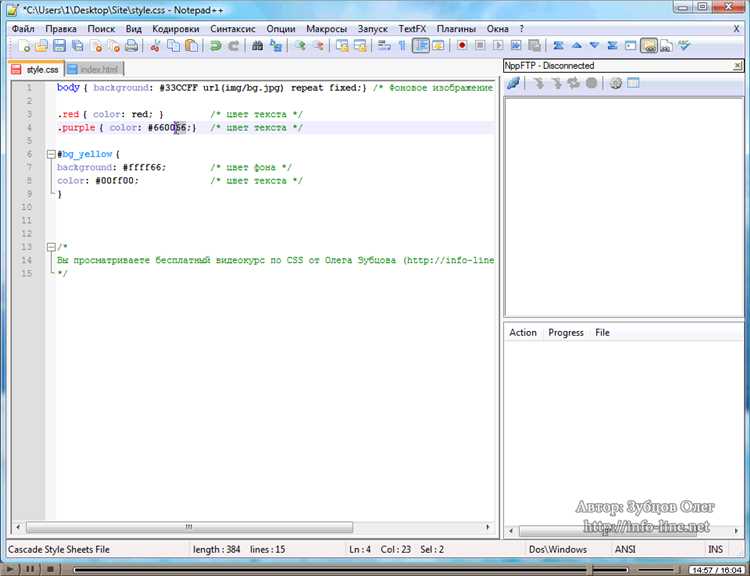
Task: Toggle show all characters pilcrow icon
Action: [403, 46]
